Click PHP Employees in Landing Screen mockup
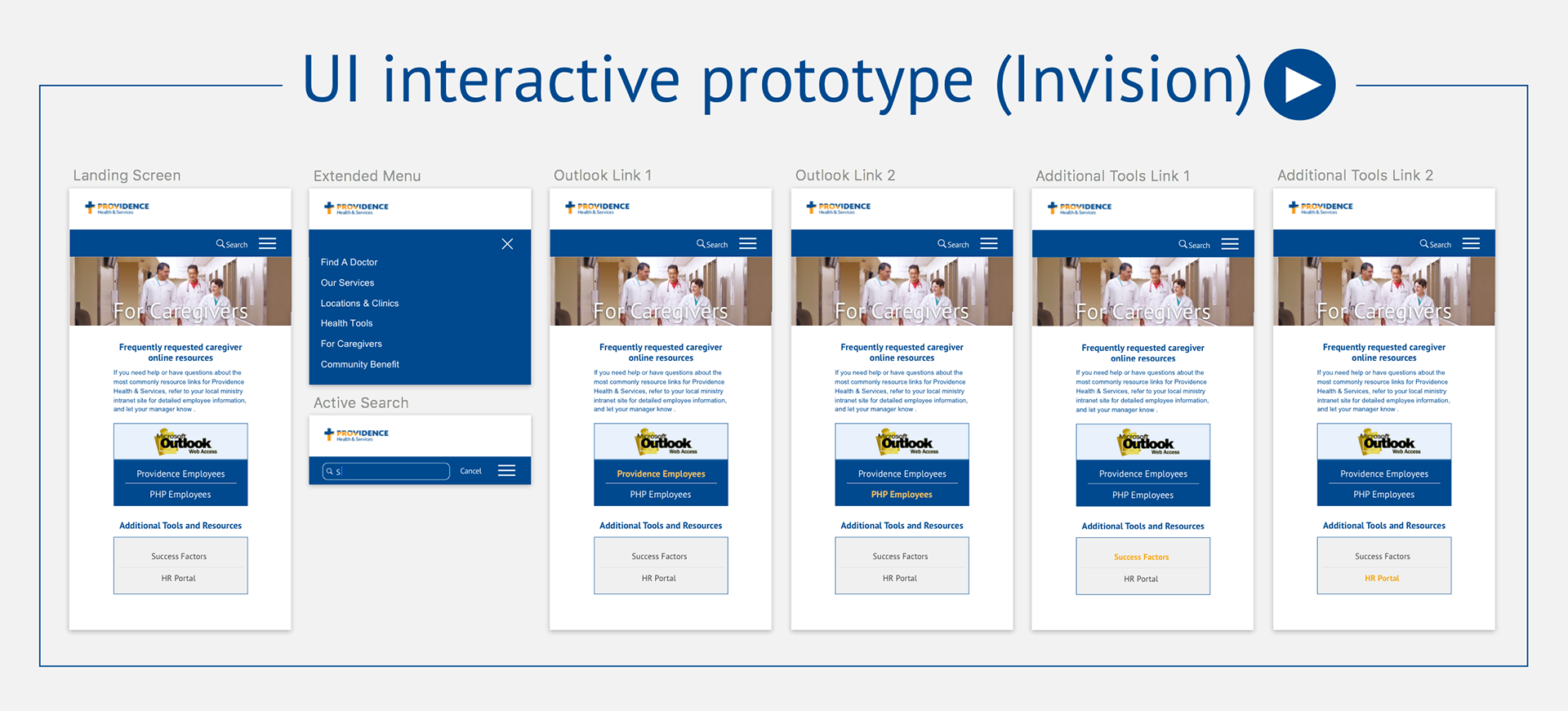1568x711 pixels. [x=180, y=495]
